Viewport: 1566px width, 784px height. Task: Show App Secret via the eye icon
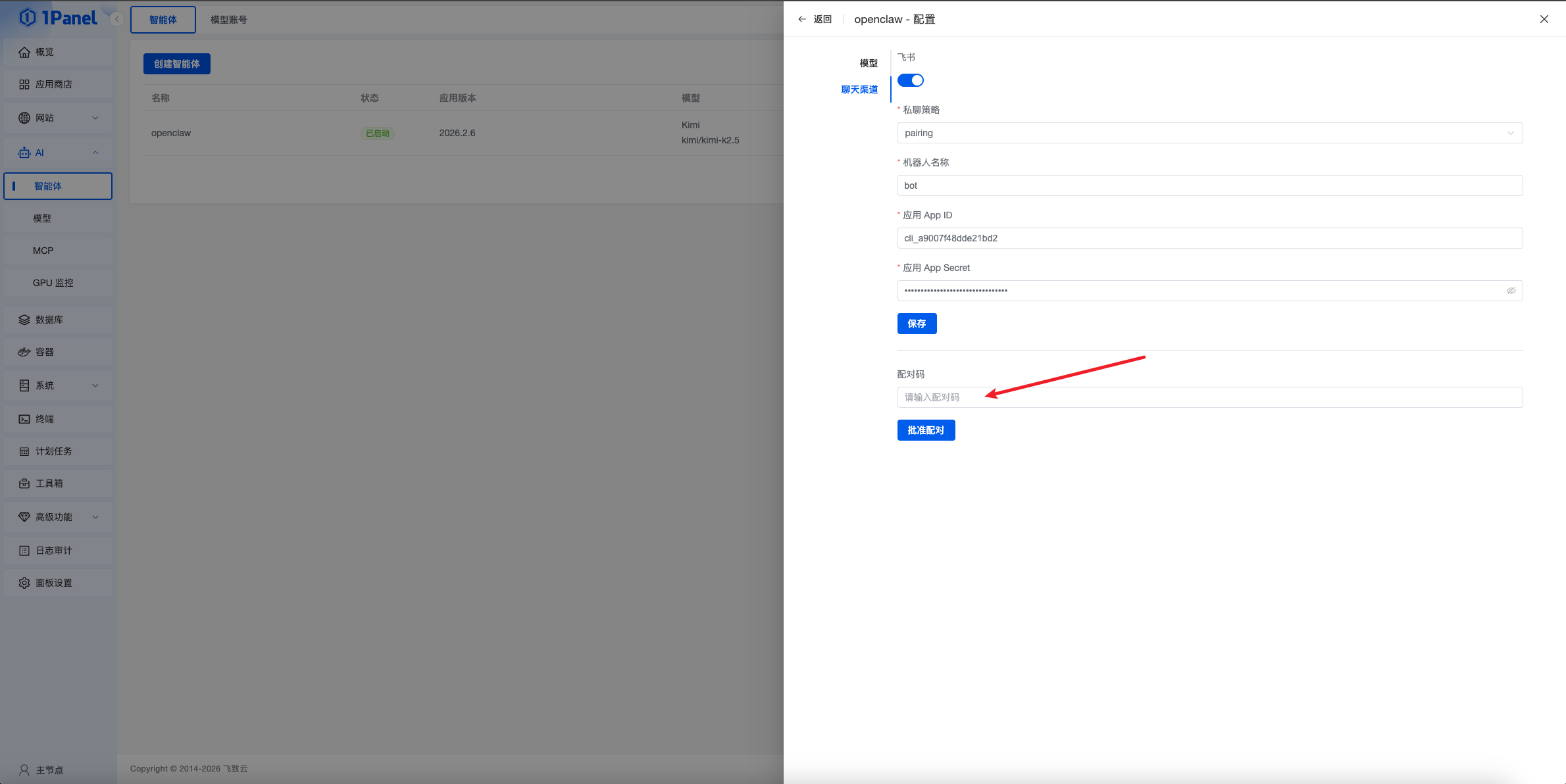(1511, 291)
